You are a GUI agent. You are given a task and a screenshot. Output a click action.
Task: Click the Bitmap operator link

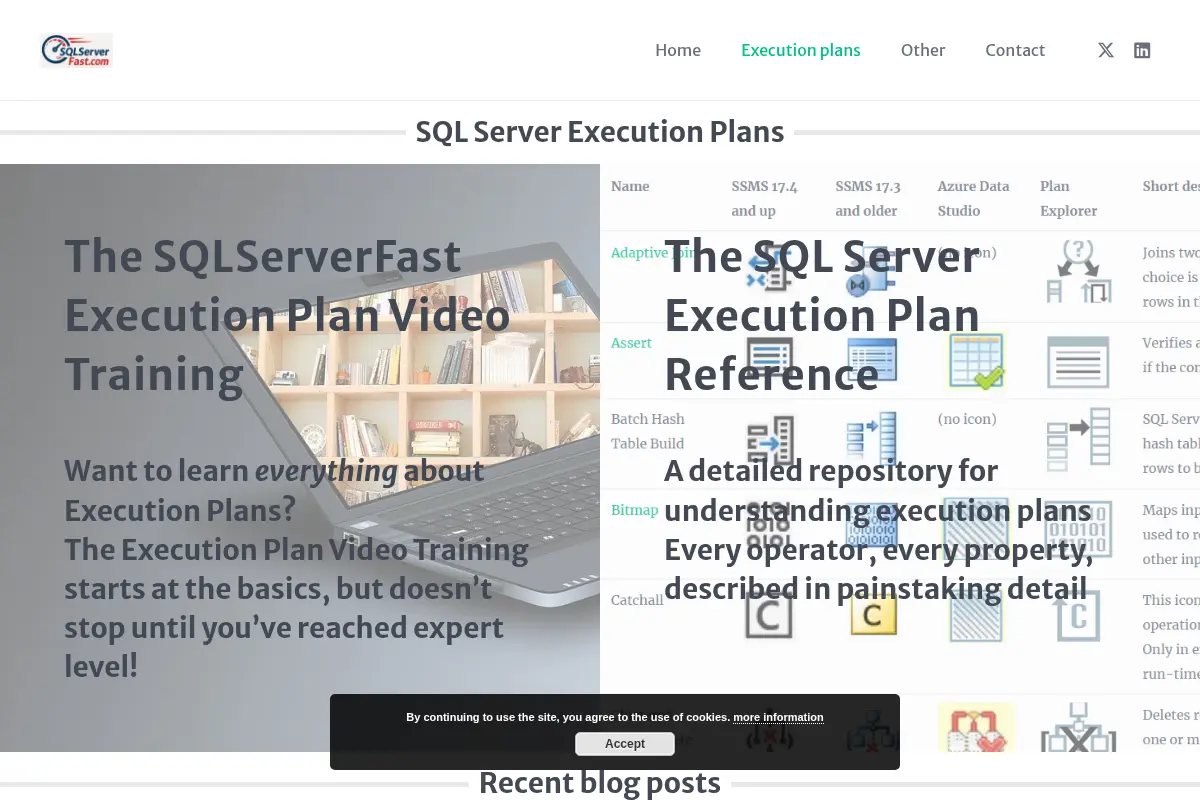pos(635,510)
